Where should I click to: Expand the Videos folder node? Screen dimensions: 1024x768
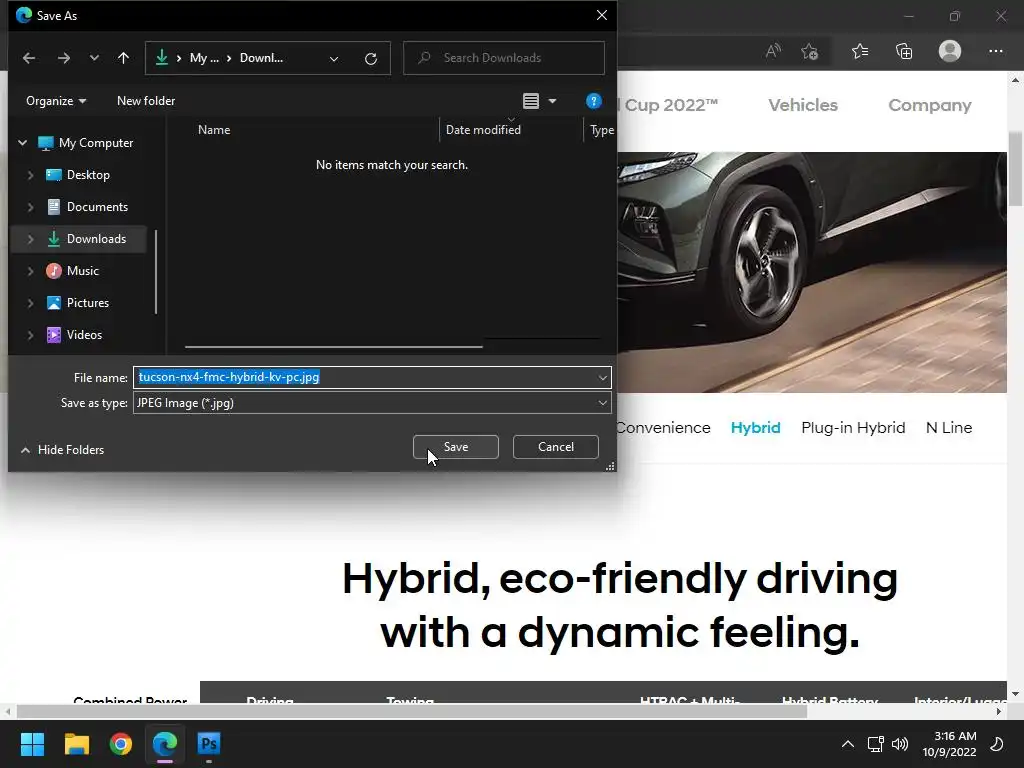click(x=30, y=335)
